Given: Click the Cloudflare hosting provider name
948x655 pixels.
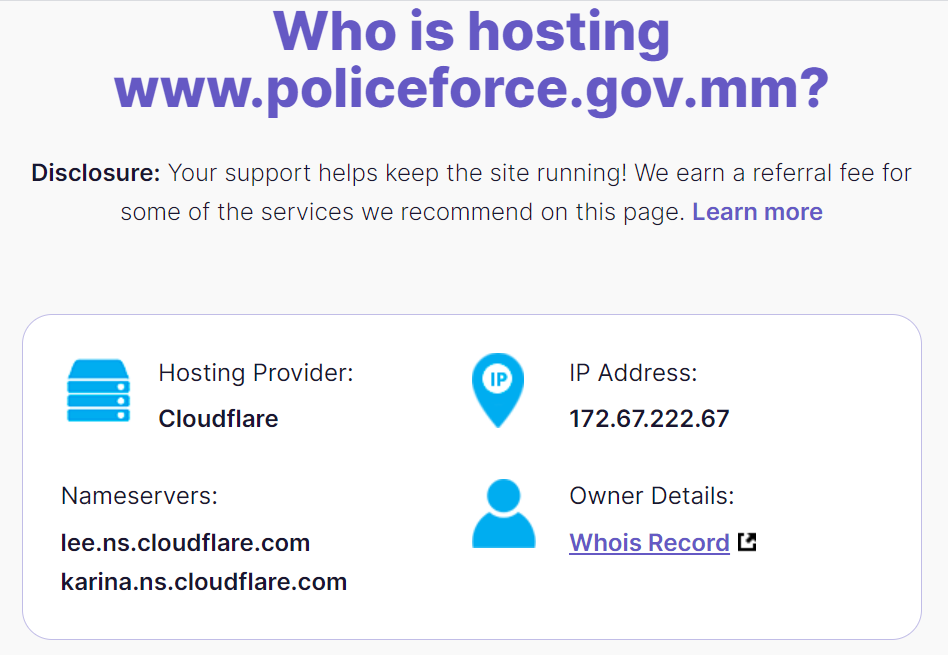Looking at the screenshot, I should point(218,419).
